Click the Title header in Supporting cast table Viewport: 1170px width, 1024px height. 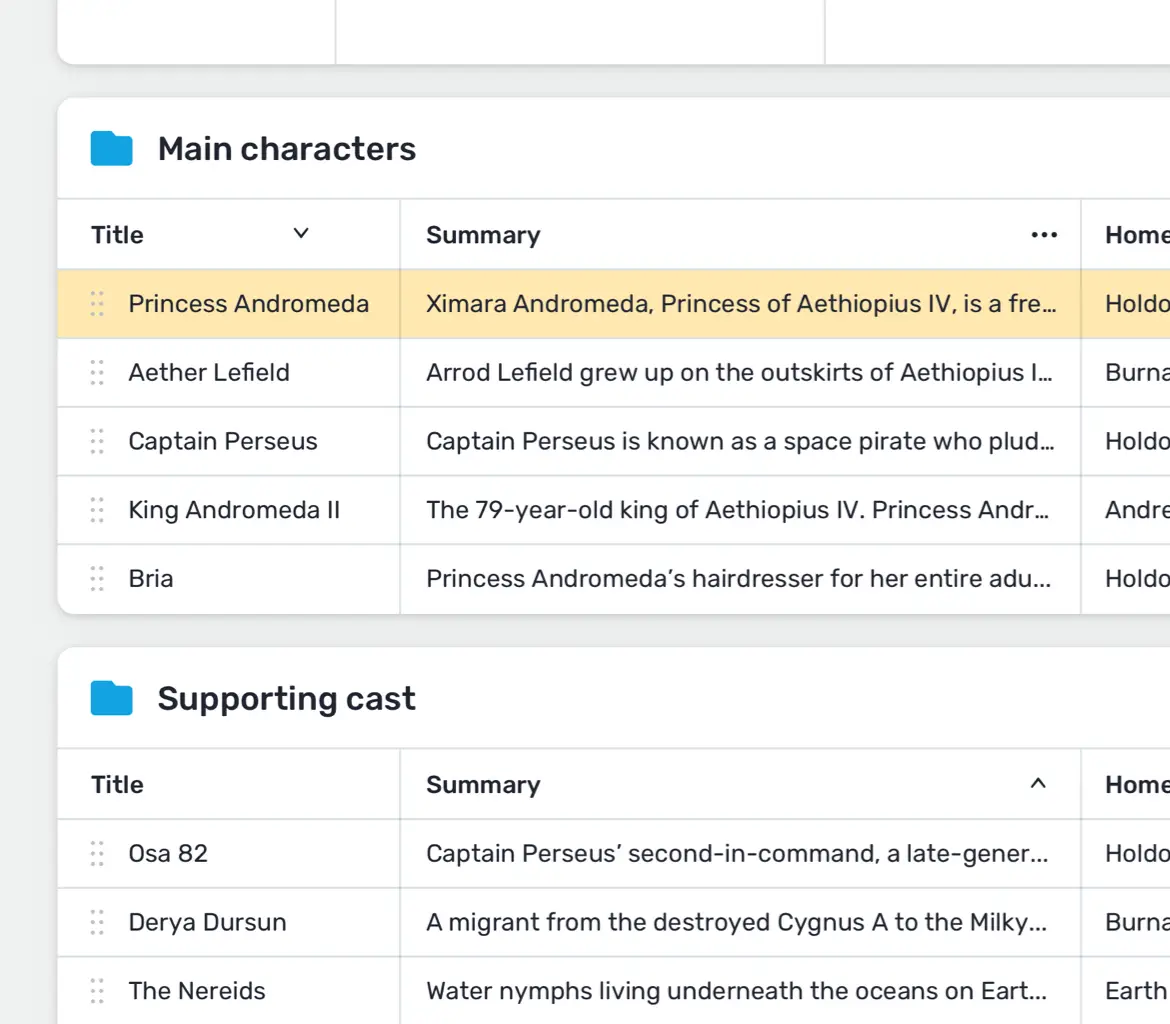pos(118,785)
